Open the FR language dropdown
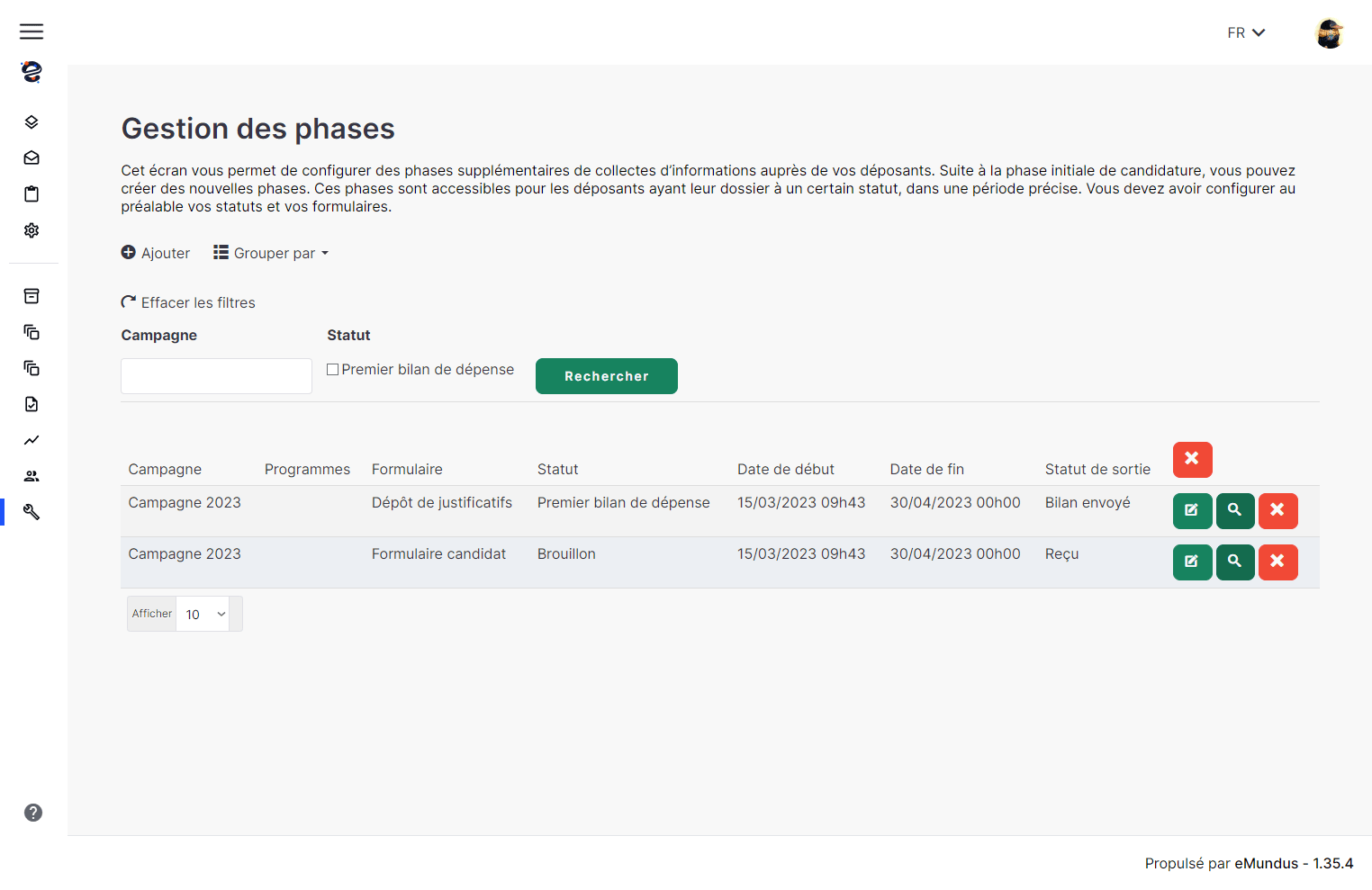 tap(1246, 32)
